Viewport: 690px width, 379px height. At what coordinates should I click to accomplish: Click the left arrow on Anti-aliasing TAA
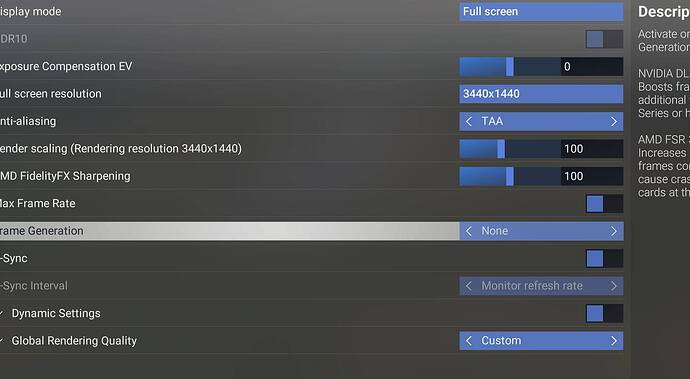[x=469, y=121]
